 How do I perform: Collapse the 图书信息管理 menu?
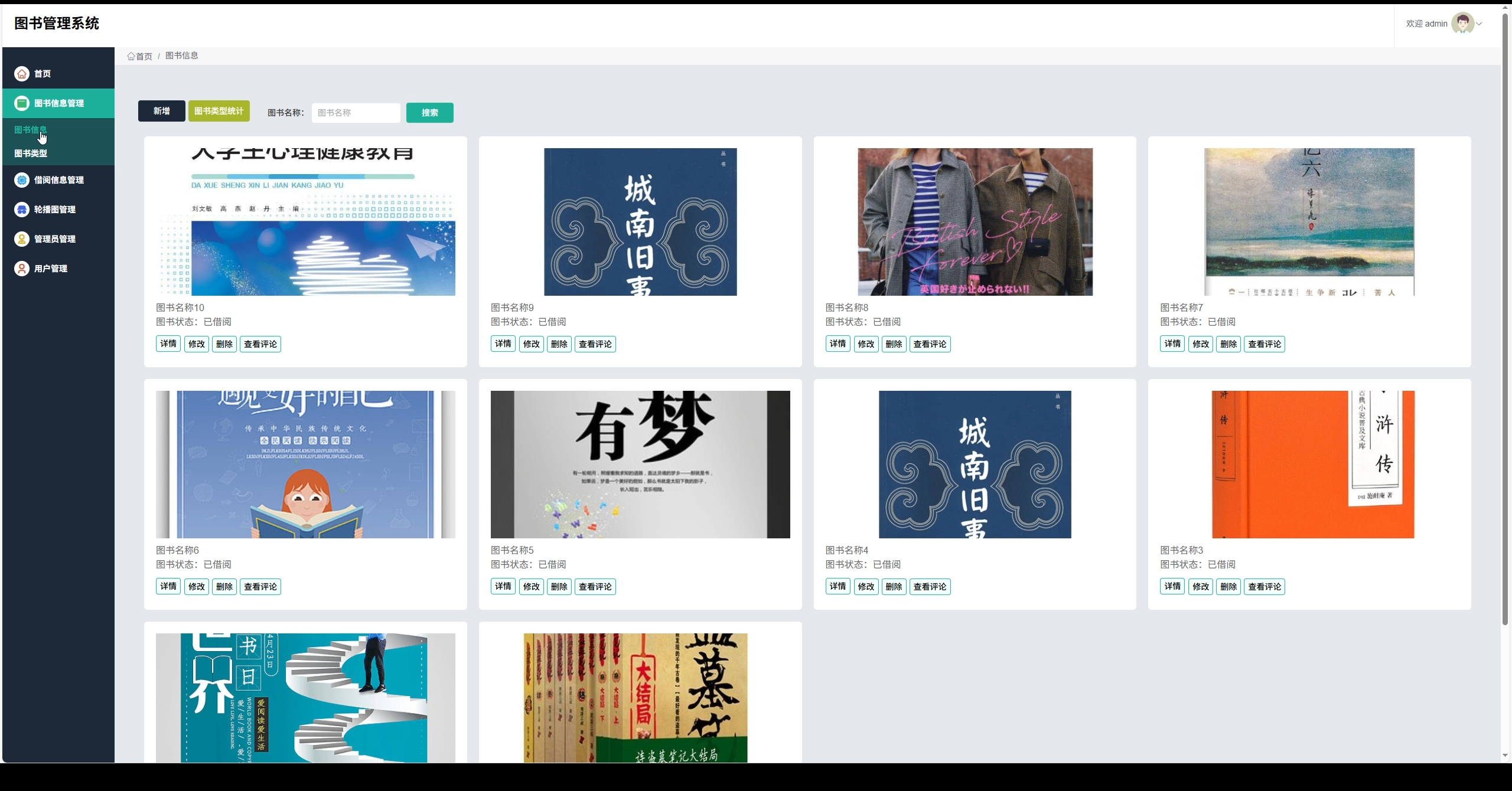click(x=58, y=103)
